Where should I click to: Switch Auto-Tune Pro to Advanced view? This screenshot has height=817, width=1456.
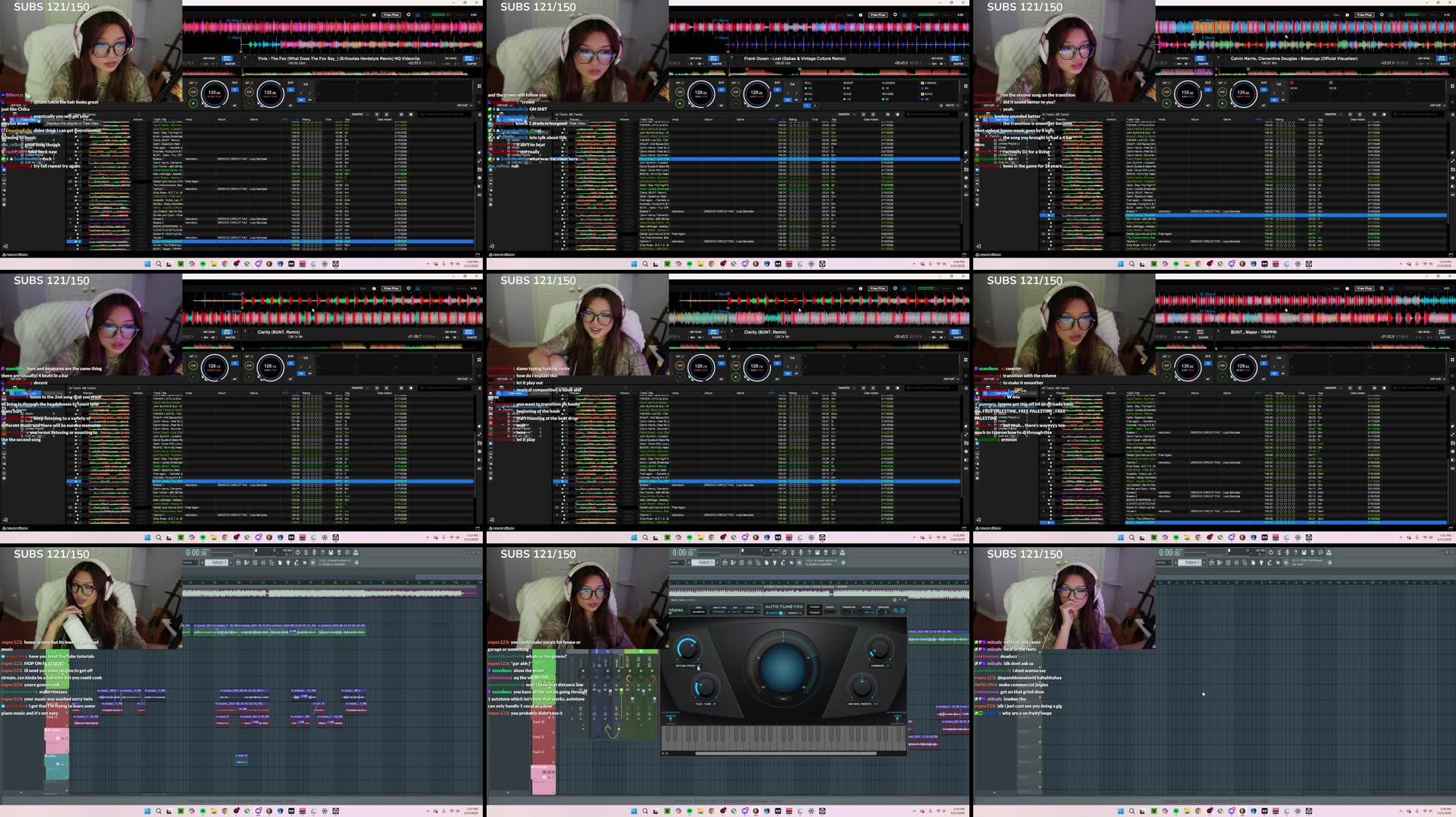[x=699, y=611]
